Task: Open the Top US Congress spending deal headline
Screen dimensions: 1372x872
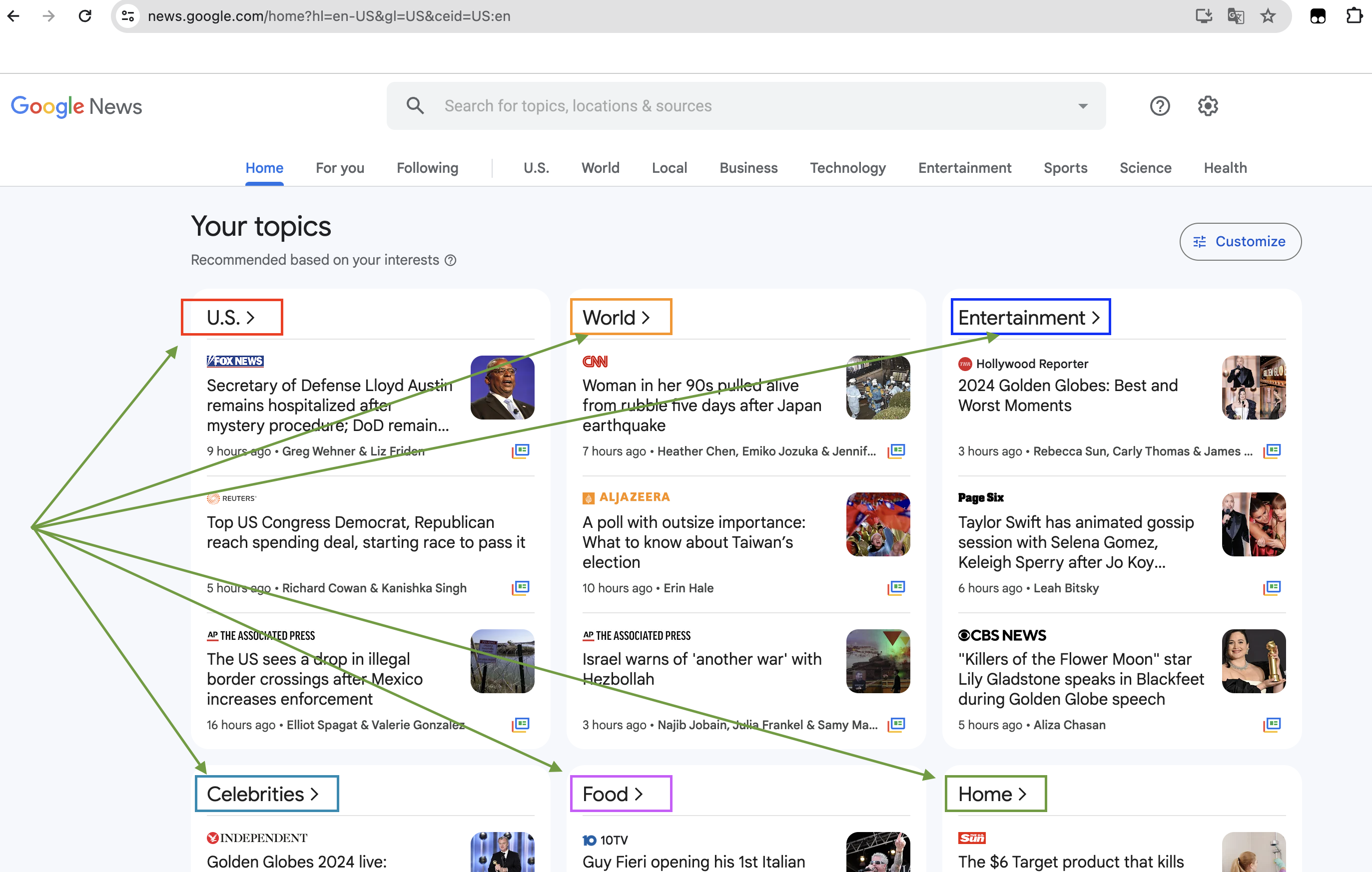Action: coord(366,532)
